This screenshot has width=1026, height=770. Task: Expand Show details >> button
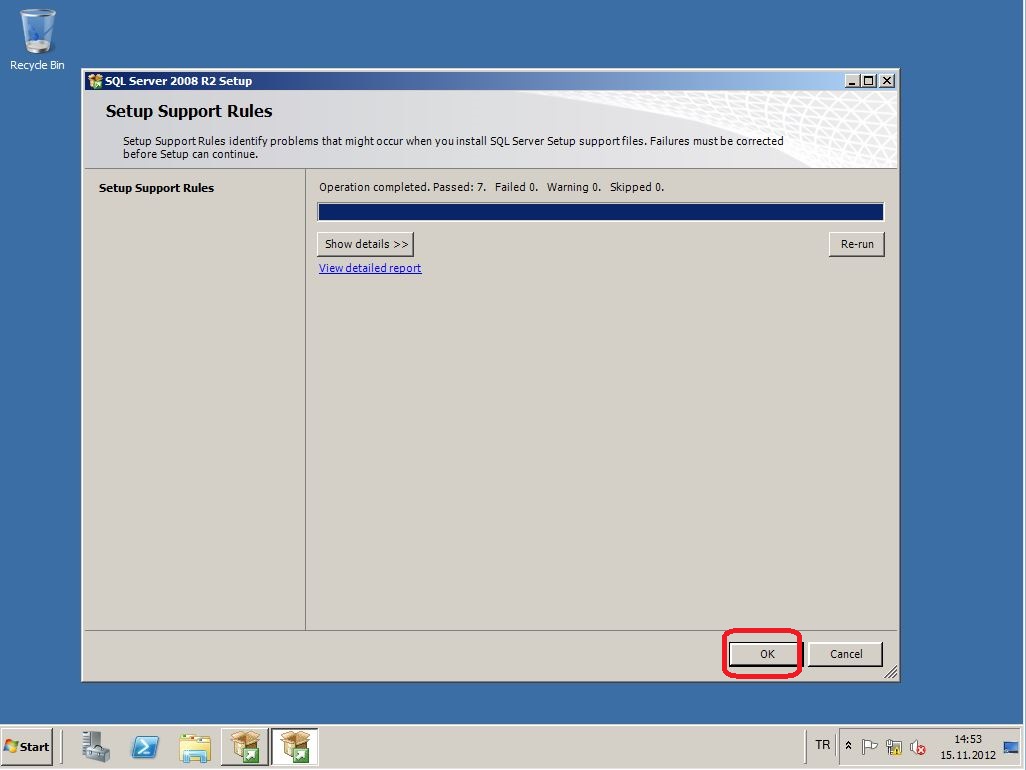[x=366, y=244]
